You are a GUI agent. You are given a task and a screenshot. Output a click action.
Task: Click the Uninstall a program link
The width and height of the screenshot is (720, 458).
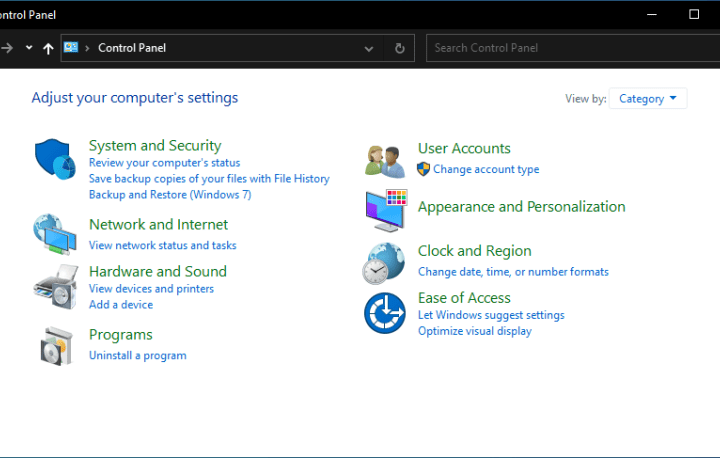tap(137, 355)
